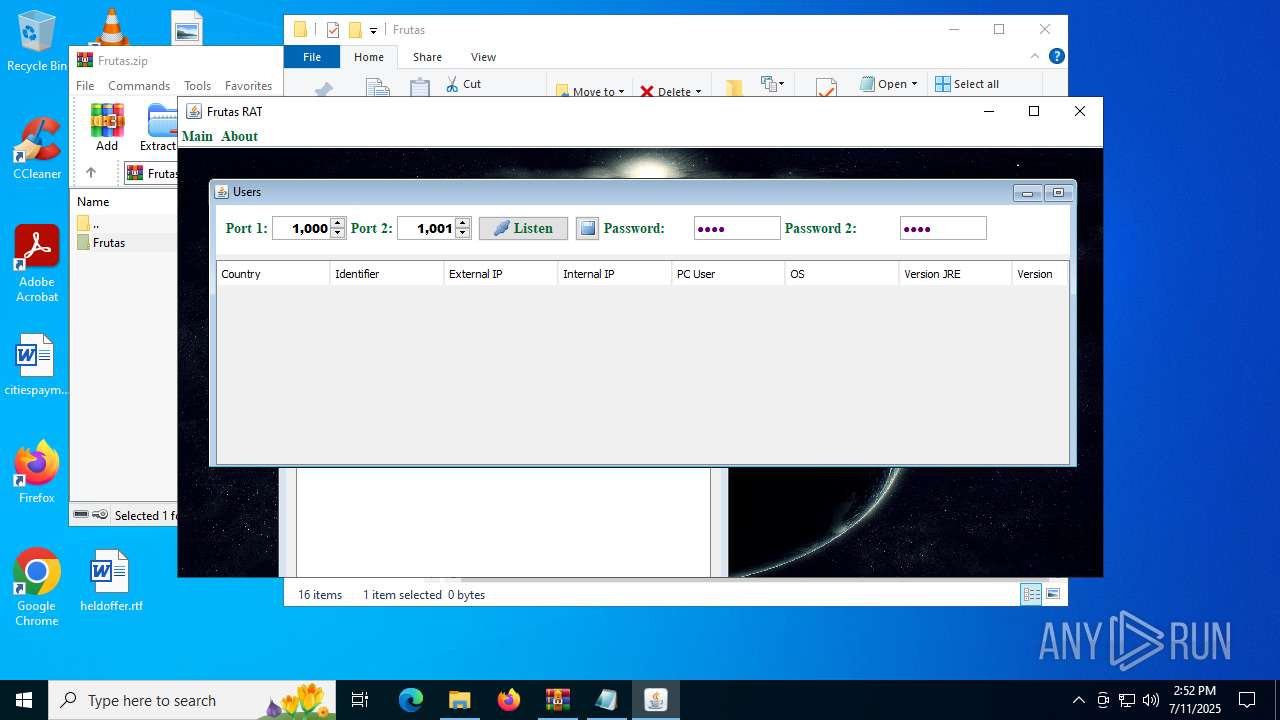
Task: Open the volume control in system tray
Action: [1151, 700]
